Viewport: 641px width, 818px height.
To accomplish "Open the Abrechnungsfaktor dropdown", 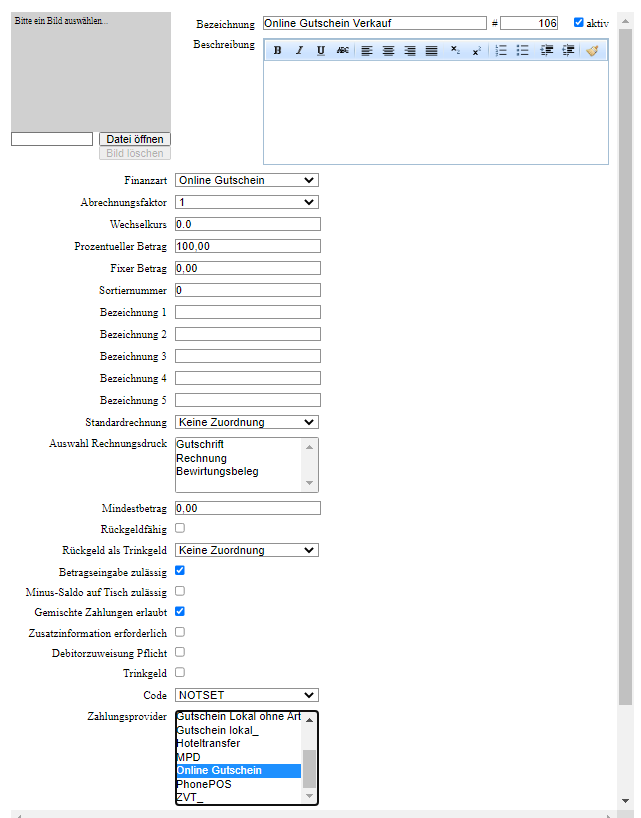I will click(247, 202).
